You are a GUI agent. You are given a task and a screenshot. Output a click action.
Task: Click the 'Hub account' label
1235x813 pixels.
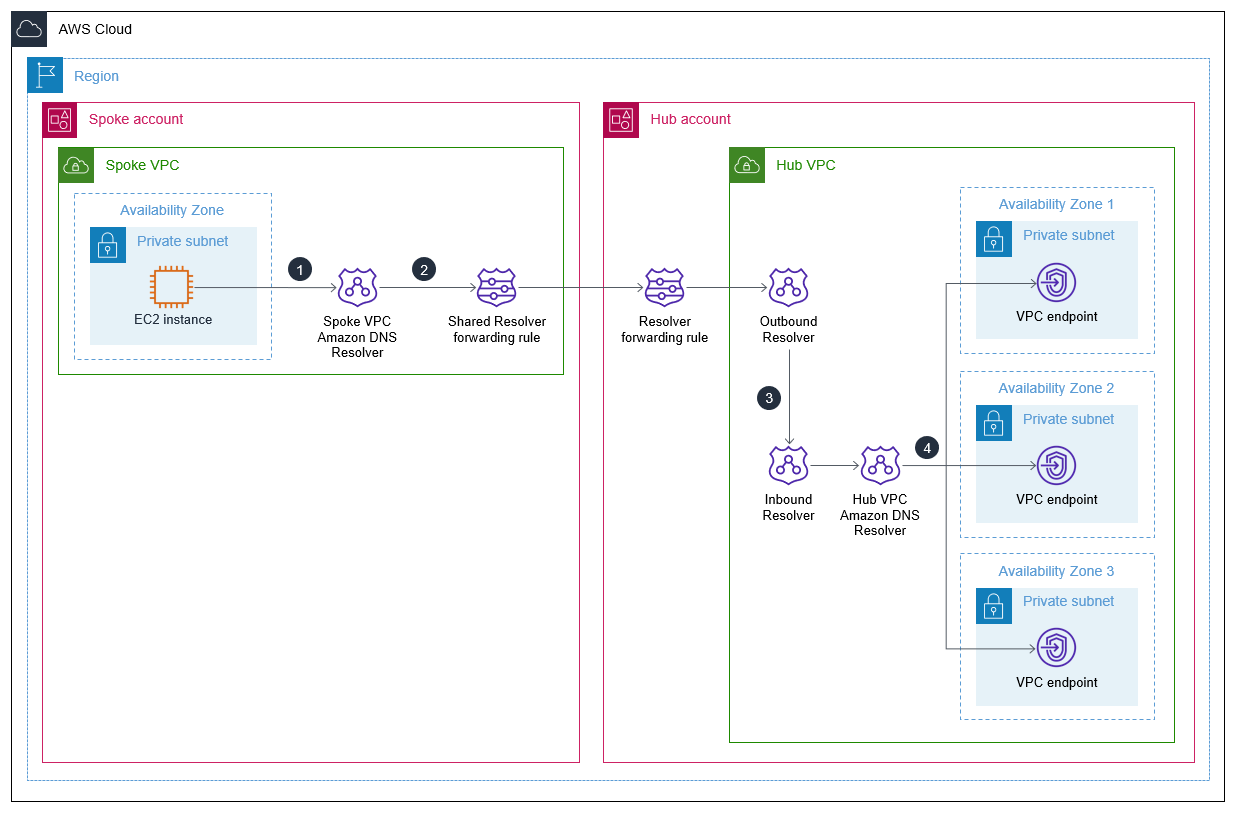pyautogui.click(x=691, y=119)
